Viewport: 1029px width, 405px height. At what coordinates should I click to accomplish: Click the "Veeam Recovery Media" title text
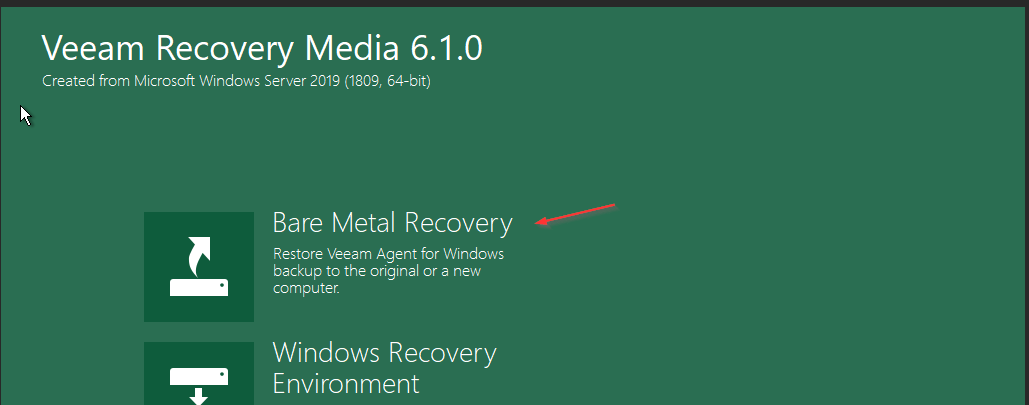click(x=220, y=49)
